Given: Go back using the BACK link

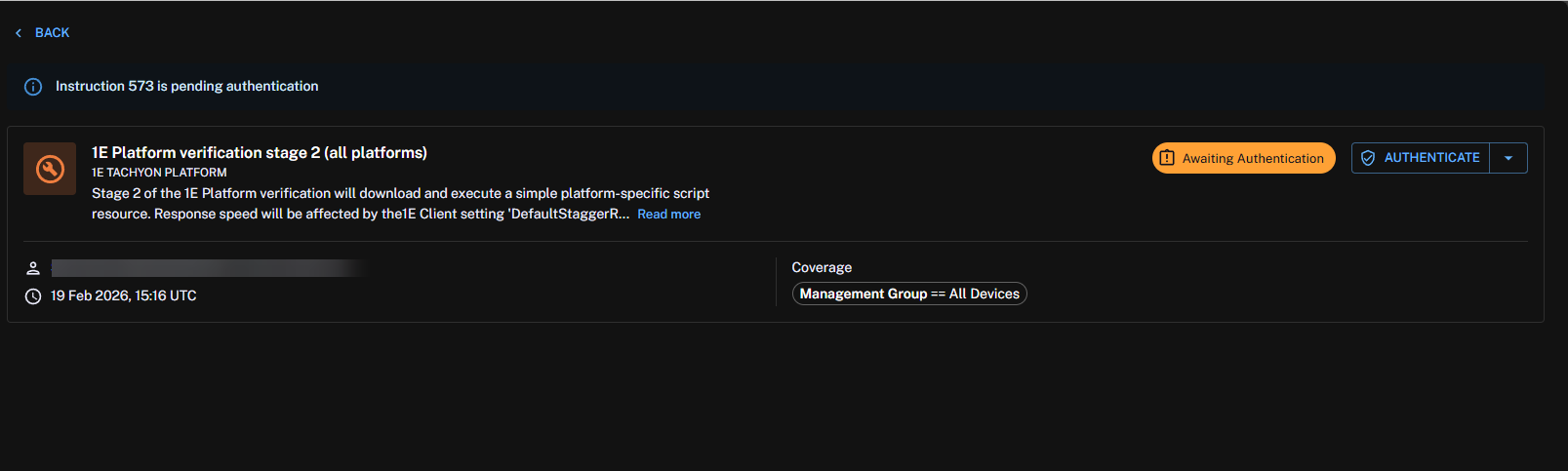Looking at the screenshot, I should [x=52, y=33].
